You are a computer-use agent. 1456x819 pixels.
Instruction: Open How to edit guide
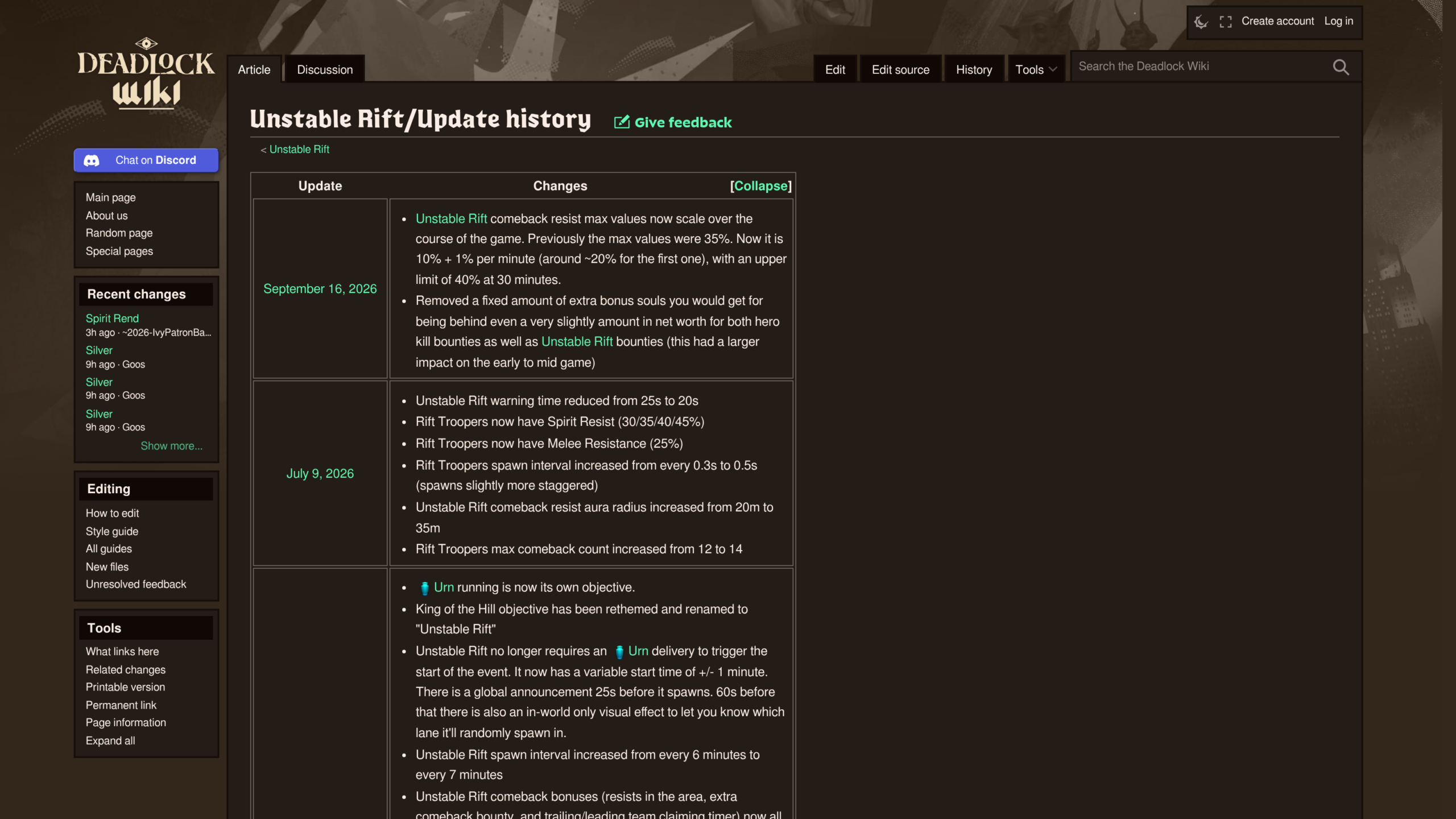click(112, 513)
